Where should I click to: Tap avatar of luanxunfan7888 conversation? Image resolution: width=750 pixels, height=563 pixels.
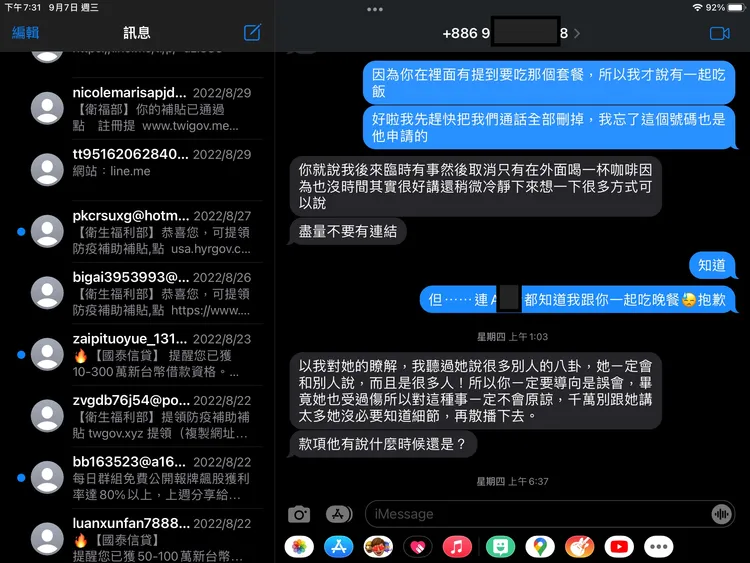(x=47, y=539)
